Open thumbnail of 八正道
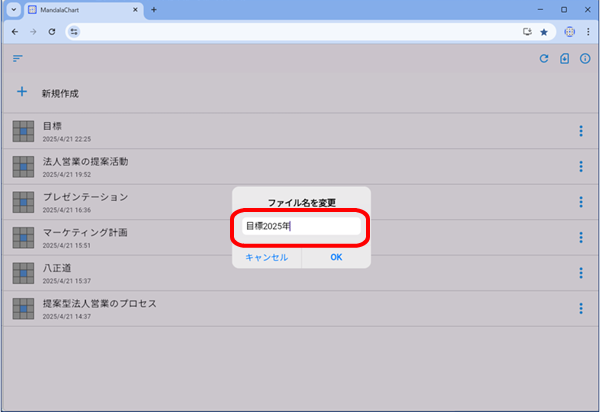Screen dimensions: 600x412 click(x=23, y=273)
